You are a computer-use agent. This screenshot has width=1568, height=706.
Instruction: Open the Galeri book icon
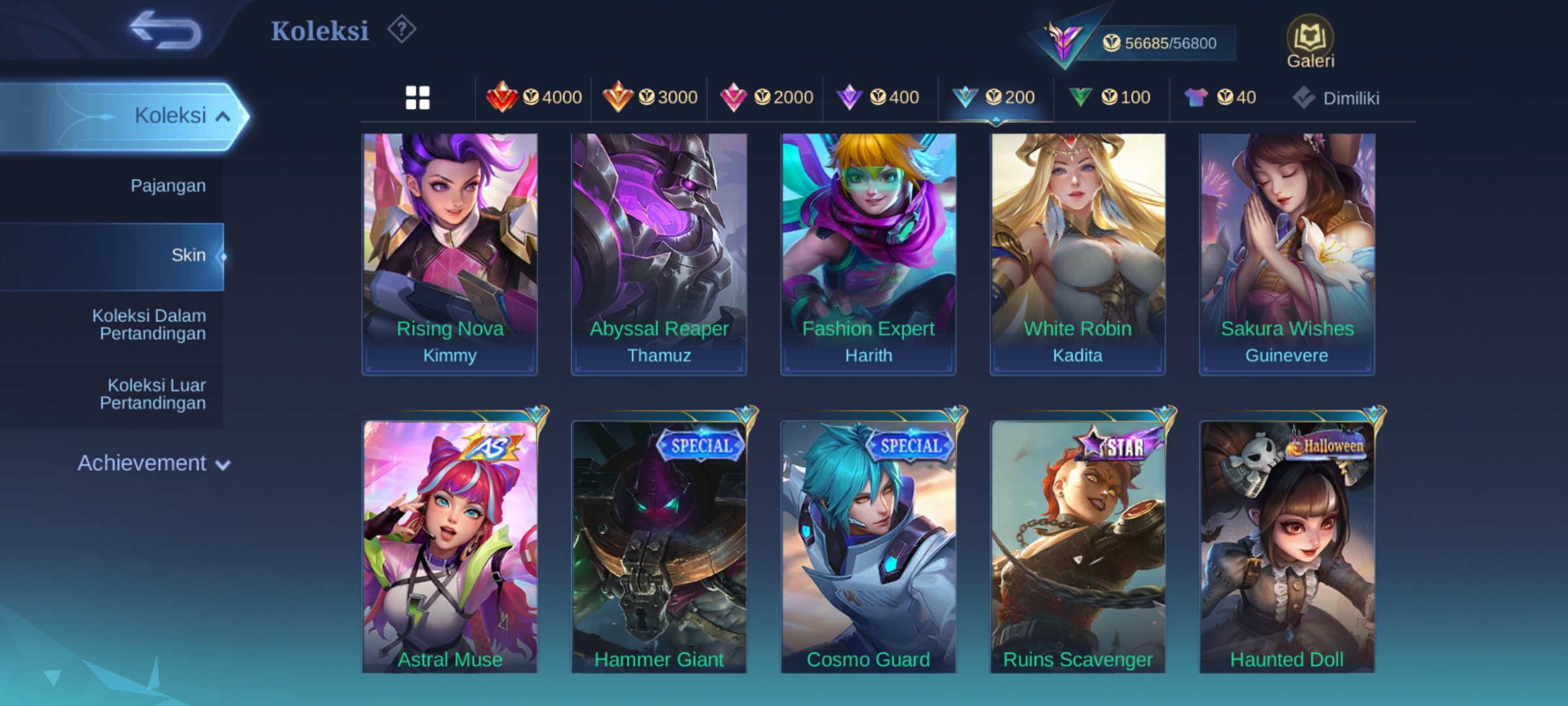click(1310, 42)
